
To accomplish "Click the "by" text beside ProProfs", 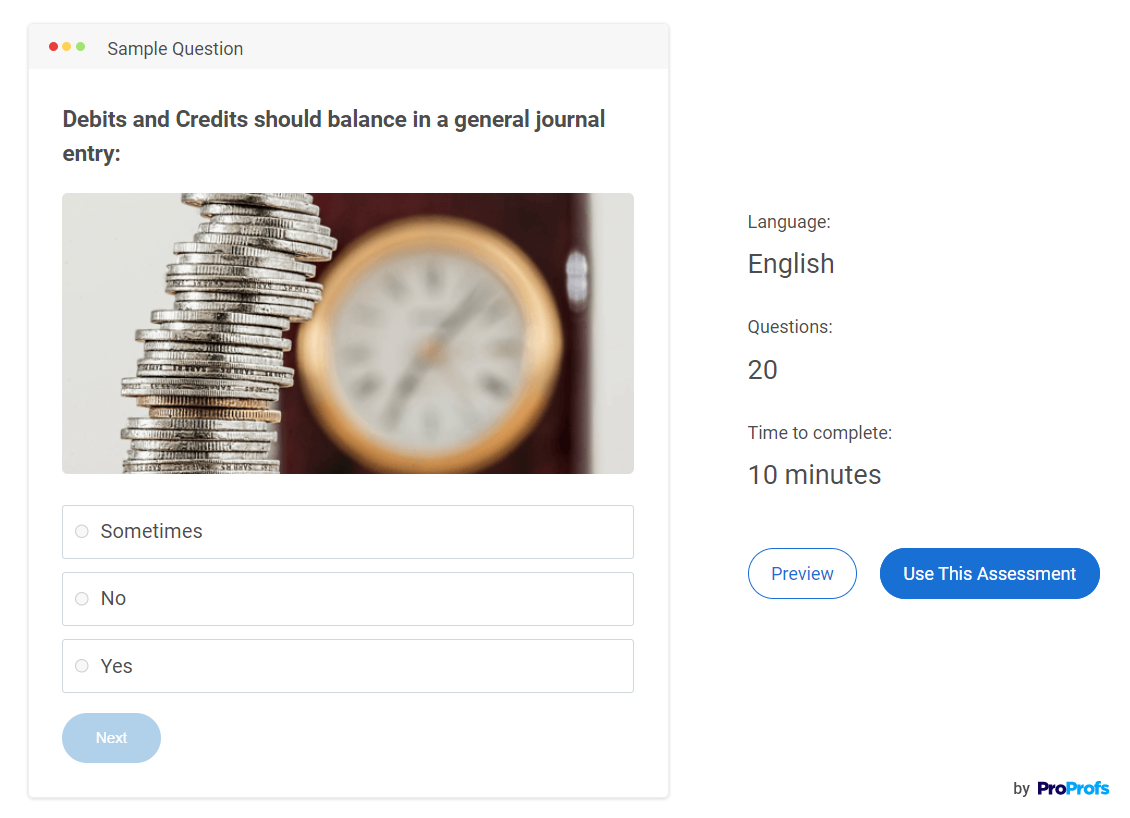I will coord(1021,789).
